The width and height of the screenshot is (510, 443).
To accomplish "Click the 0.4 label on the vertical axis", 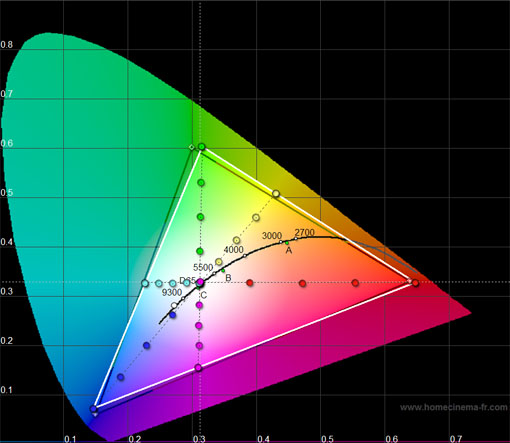I will point(7,242).
